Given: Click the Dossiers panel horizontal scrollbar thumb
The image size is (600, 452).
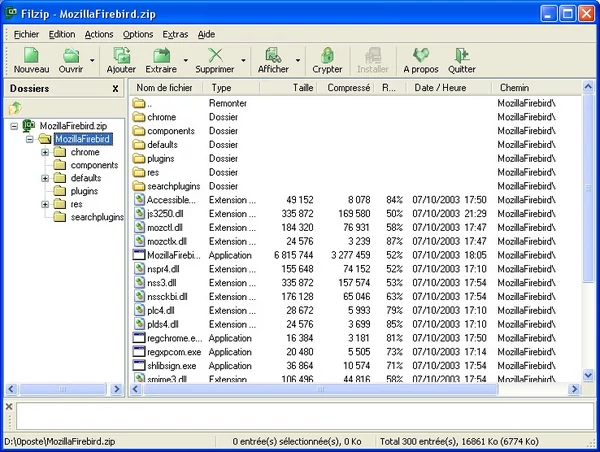Looking at the screenshot, I should coord(63,389).
